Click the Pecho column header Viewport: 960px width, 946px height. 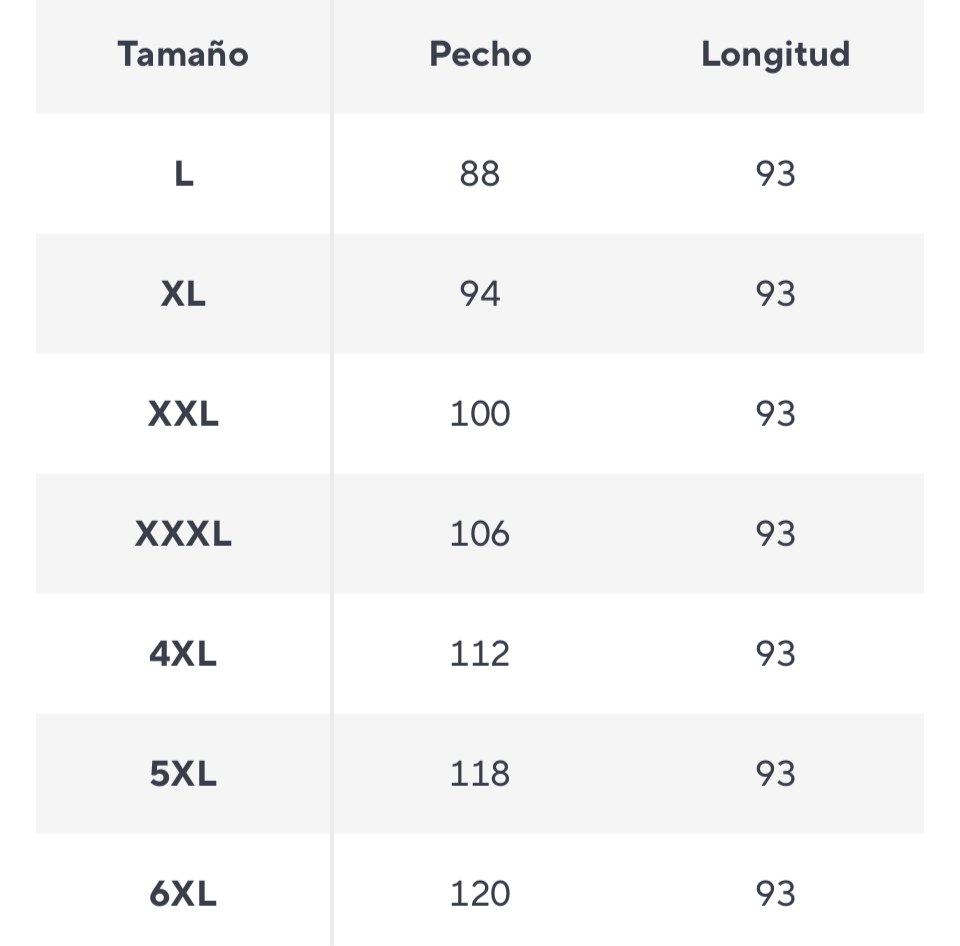tap(480, 54)
